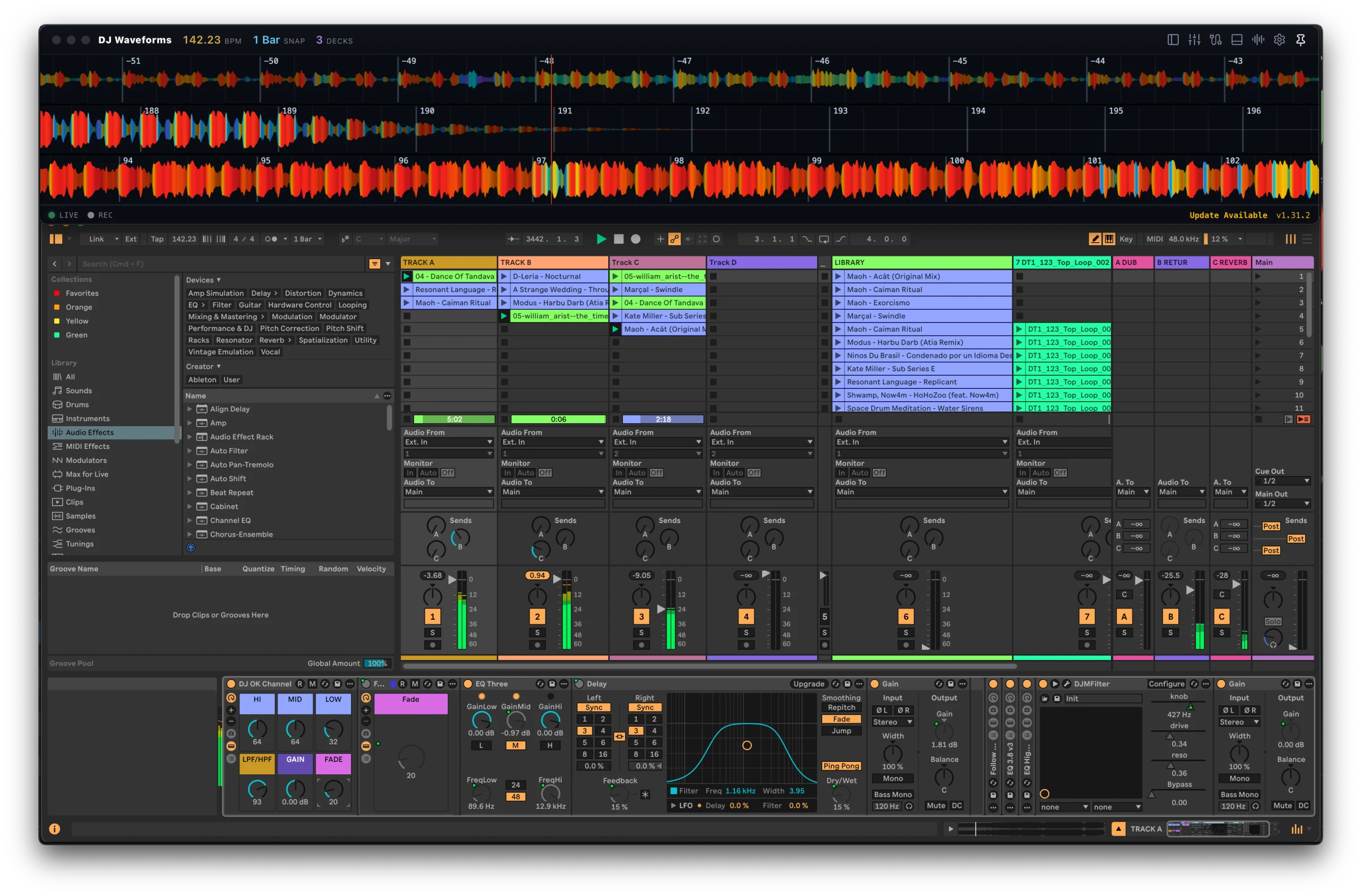Select the Drums category in Library

(77, 405)
